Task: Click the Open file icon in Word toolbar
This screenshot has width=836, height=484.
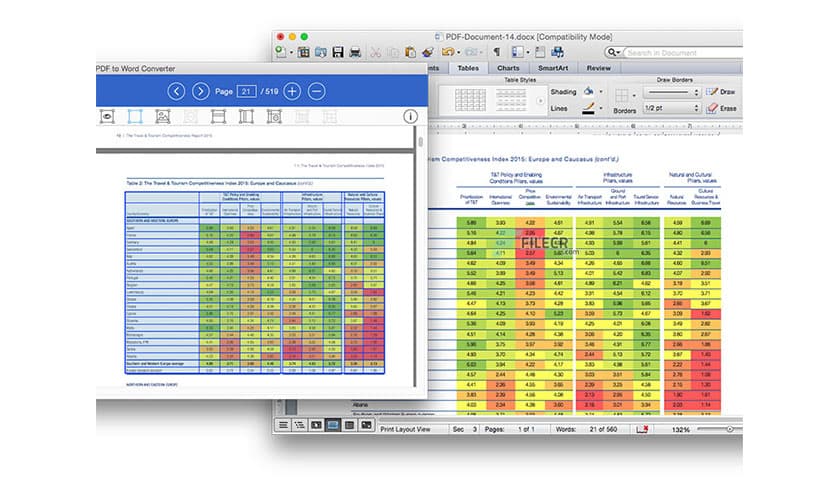Action: 320,52
